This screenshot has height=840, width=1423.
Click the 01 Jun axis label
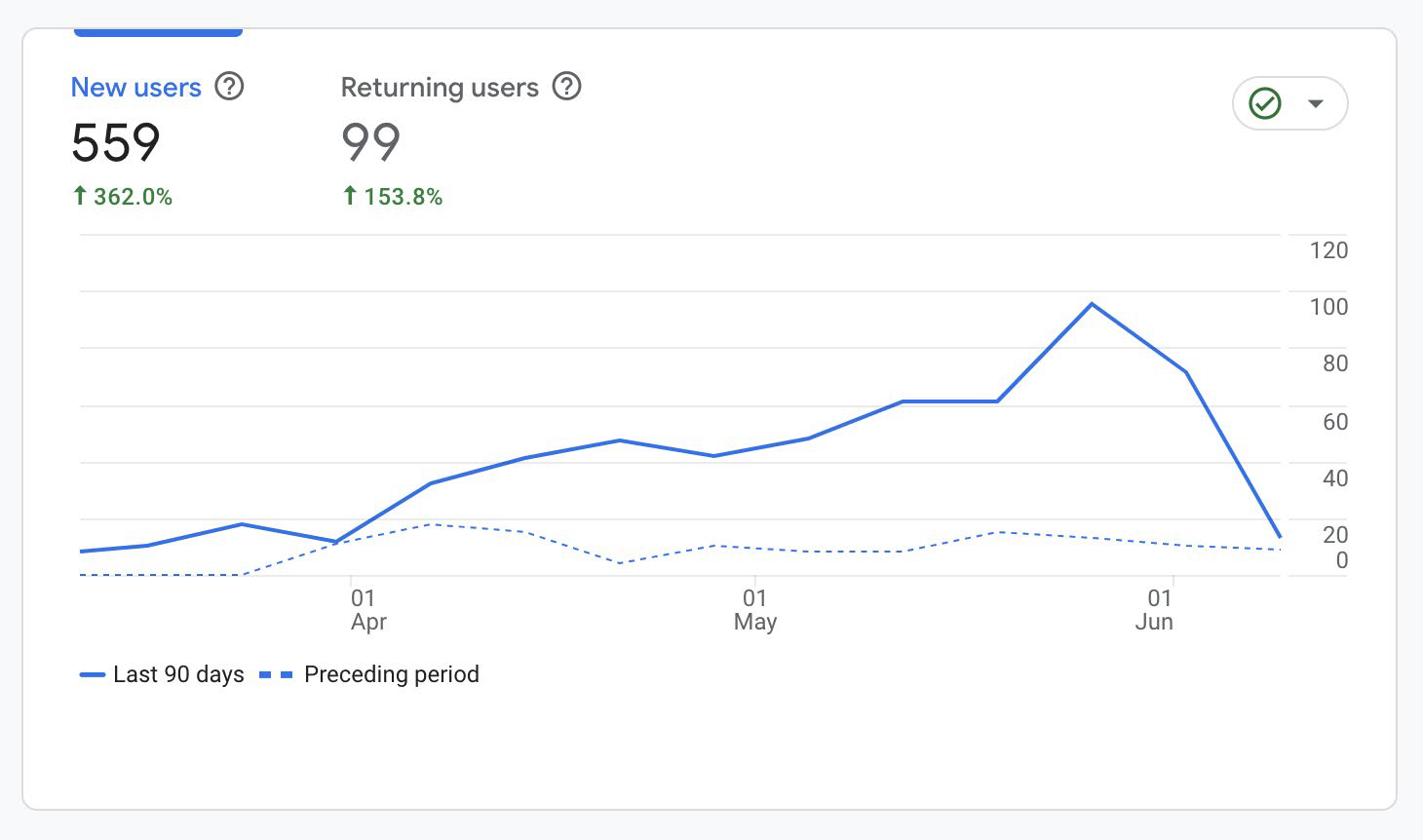point(1156,609)
